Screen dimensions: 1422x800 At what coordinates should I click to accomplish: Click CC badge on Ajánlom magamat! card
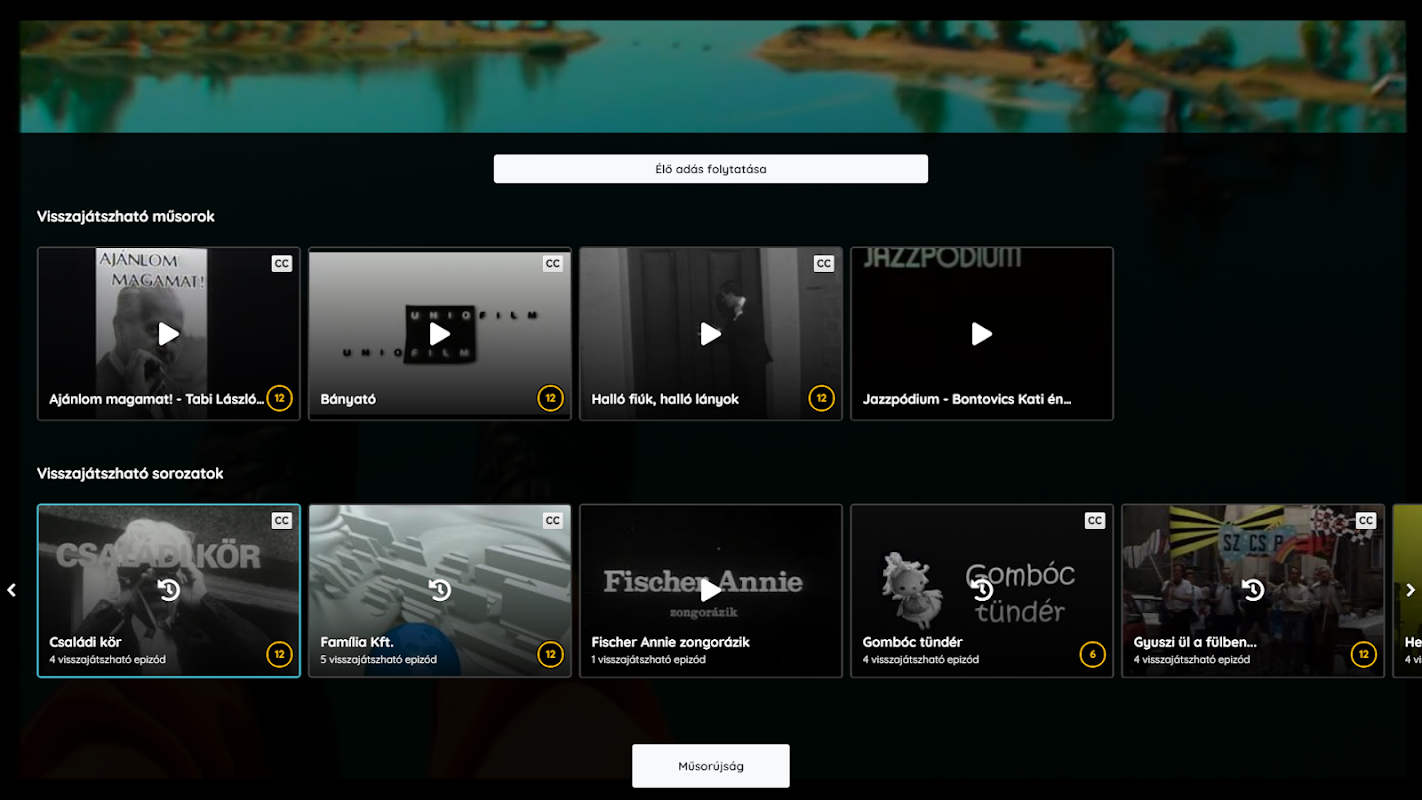(282, 264)
